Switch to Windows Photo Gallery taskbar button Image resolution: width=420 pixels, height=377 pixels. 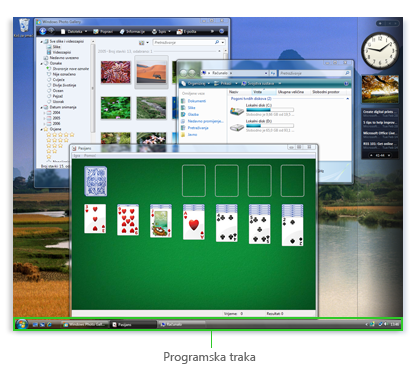click(85, 324)
